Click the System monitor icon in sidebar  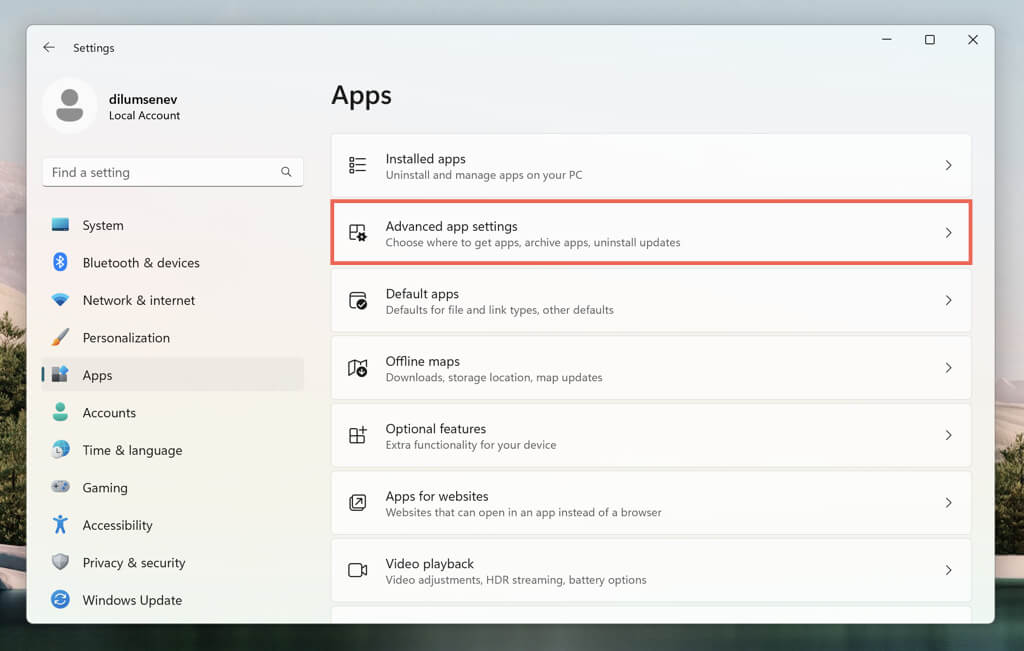tap(61, 226)
